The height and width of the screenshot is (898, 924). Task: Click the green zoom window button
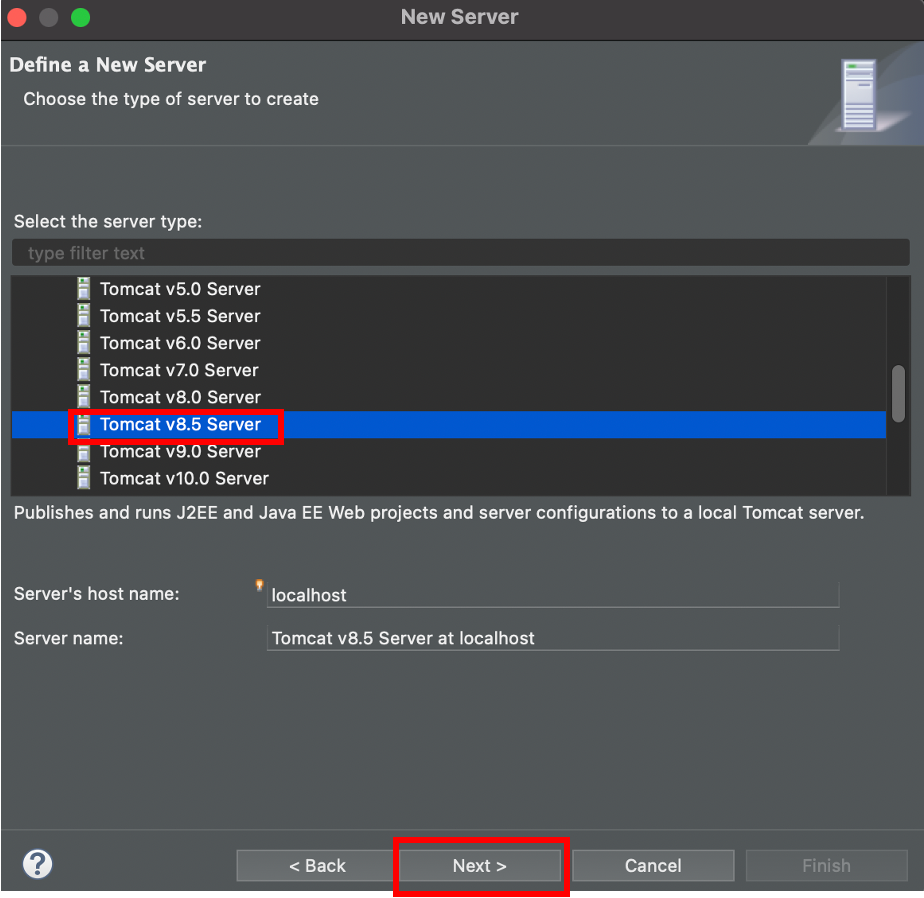tap(81, 17)
